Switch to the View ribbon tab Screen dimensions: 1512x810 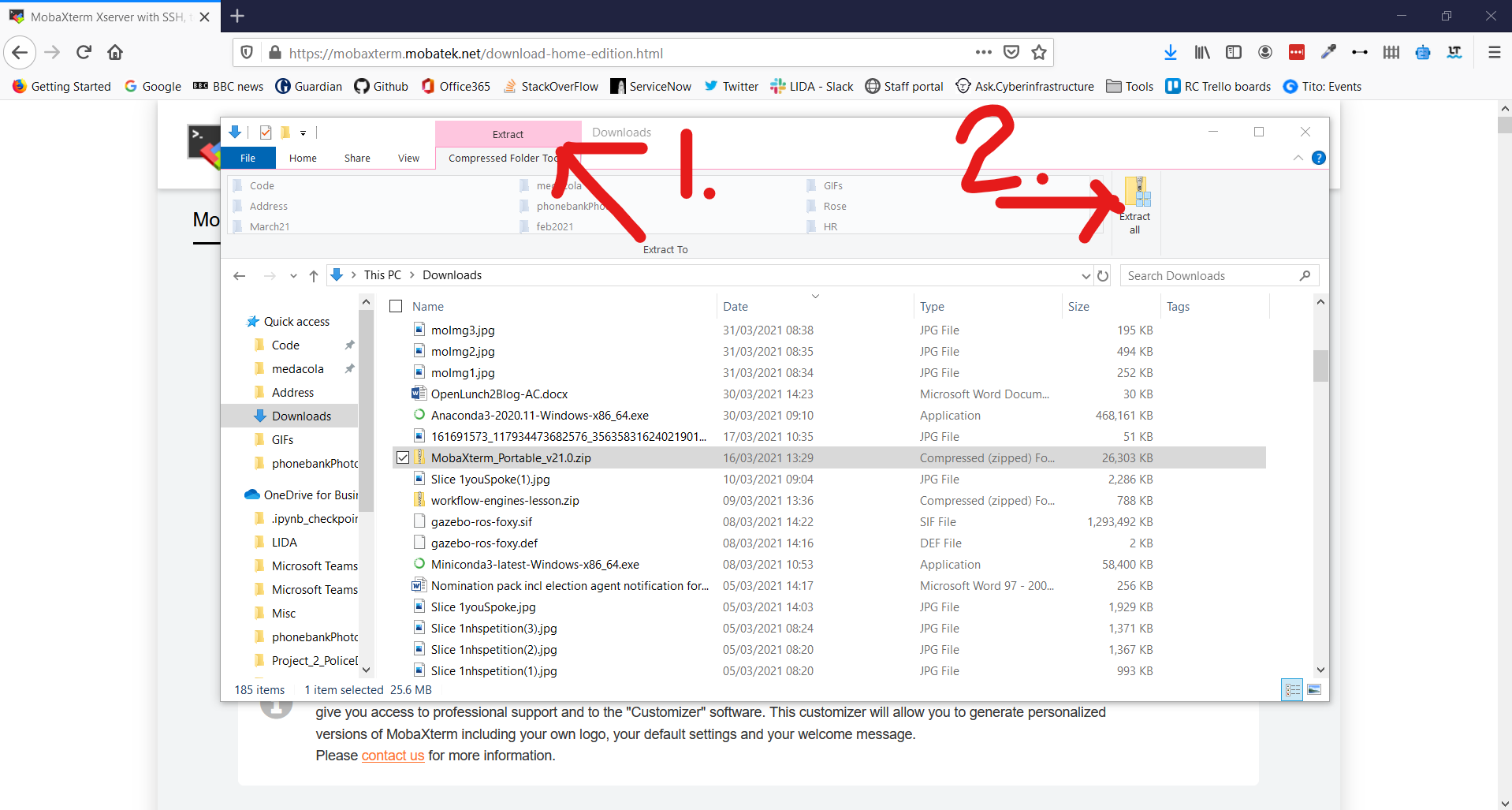[x=408, y=158]
